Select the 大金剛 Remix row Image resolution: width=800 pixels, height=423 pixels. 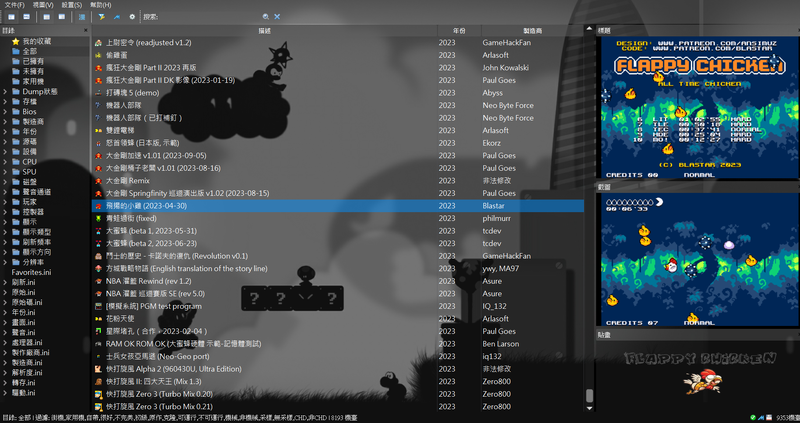click(338, 181)
